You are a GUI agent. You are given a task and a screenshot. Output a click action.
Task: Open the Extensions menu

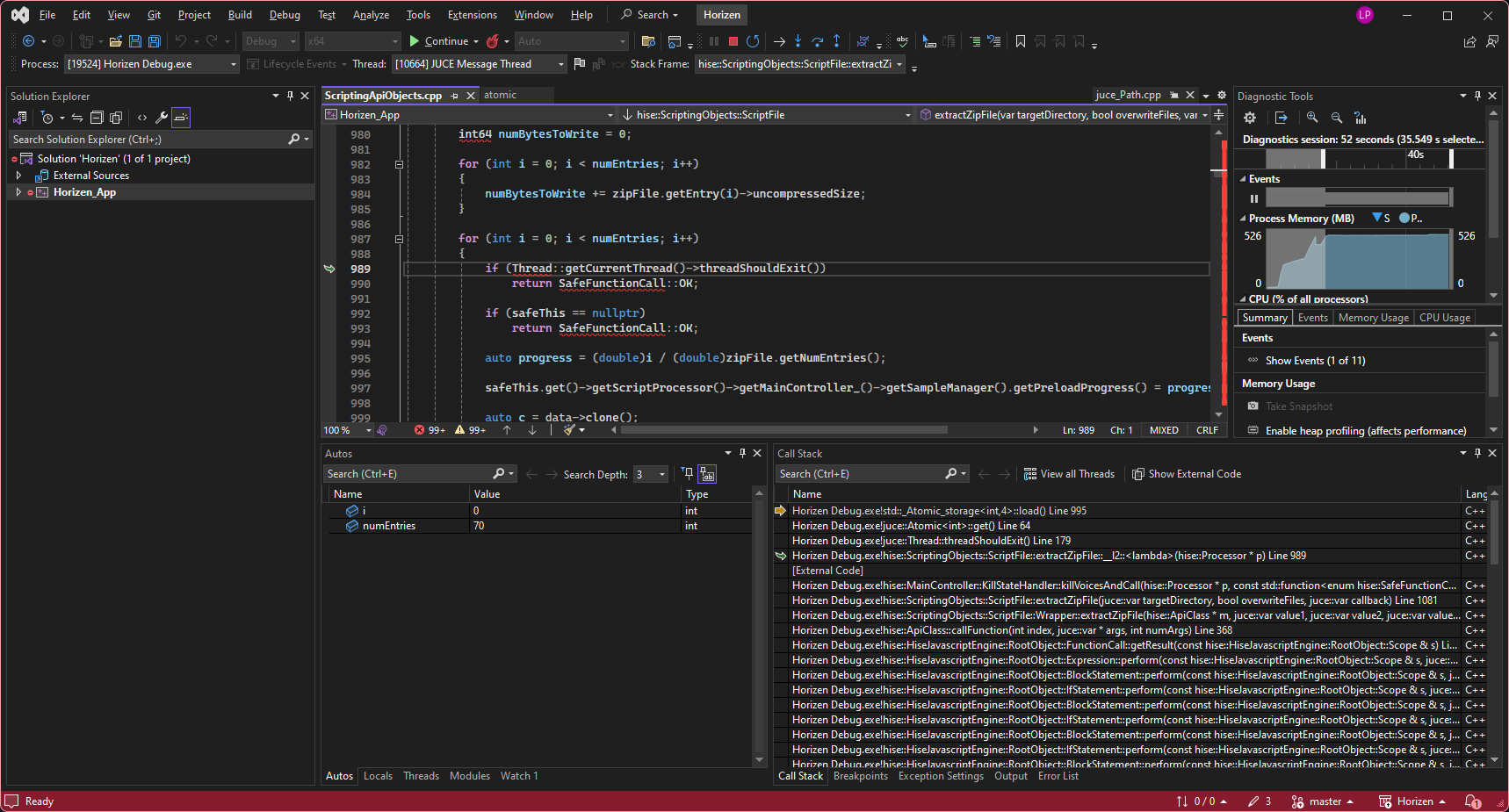[x=472, y=15]
